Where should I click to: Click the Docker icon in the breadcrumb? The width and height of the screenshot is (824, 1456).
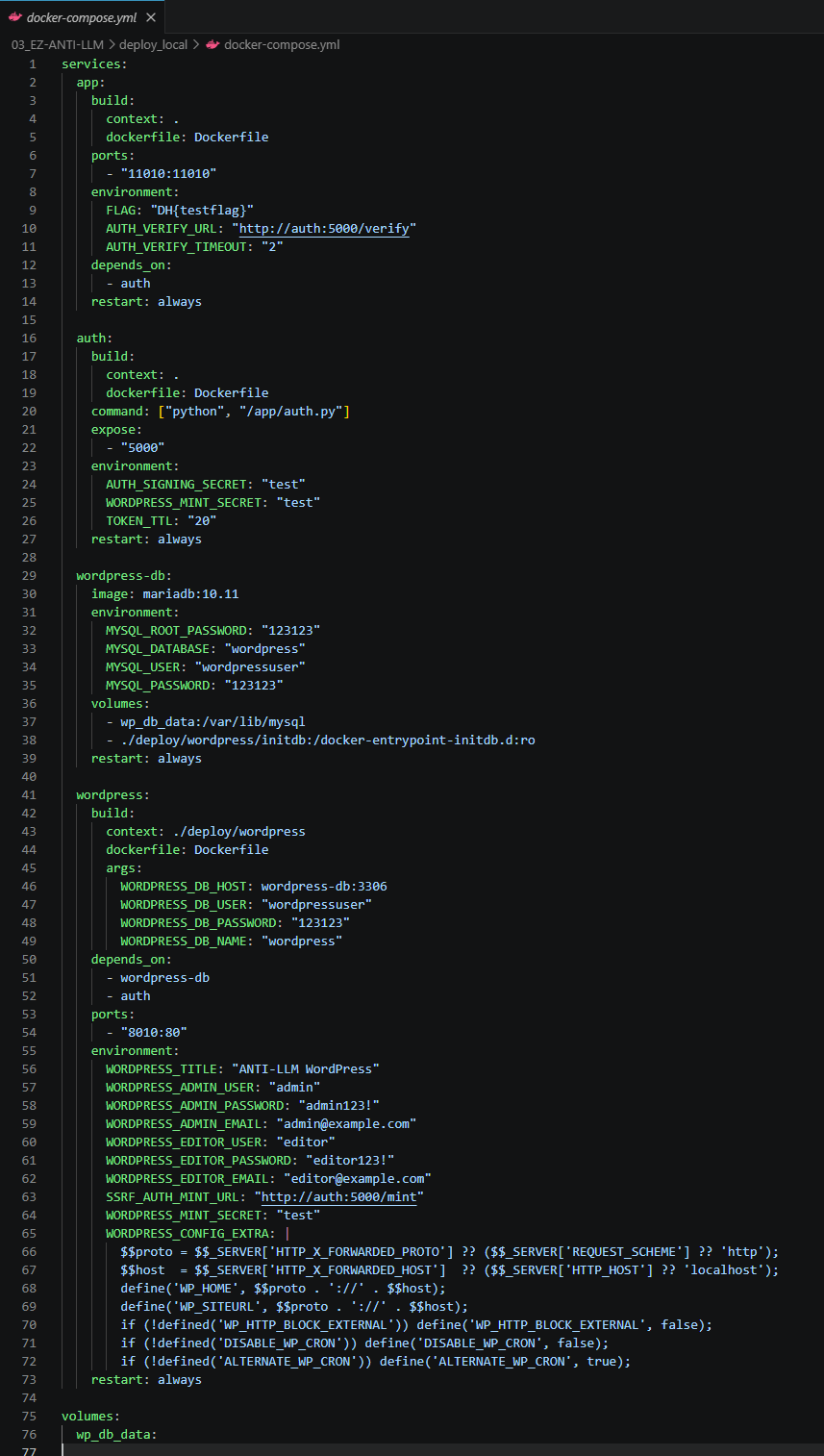[212, 44]
